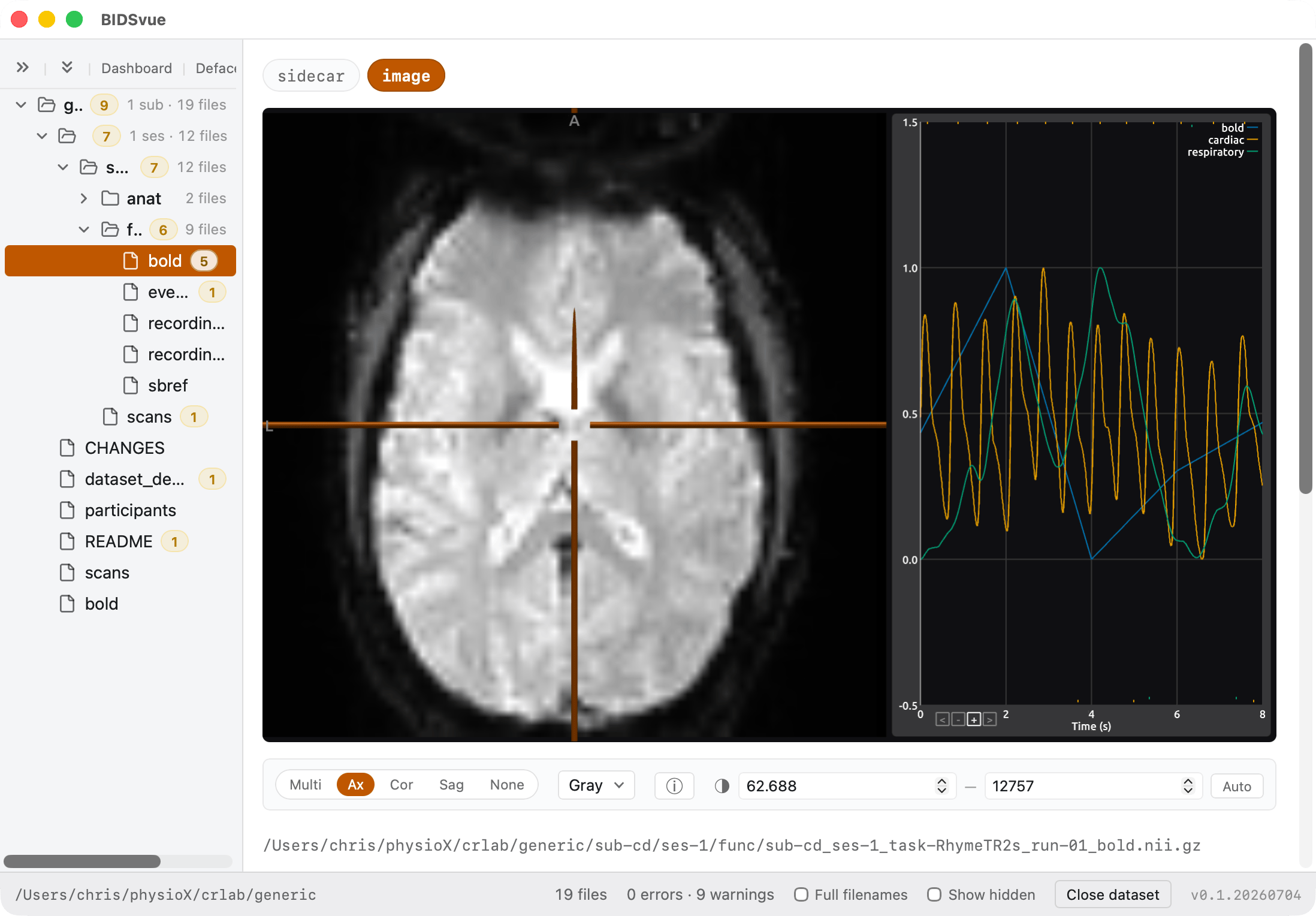Click the file icon beside sbref
The width and height of the screenshot is (1316, 916).
[x=131, y=385]
